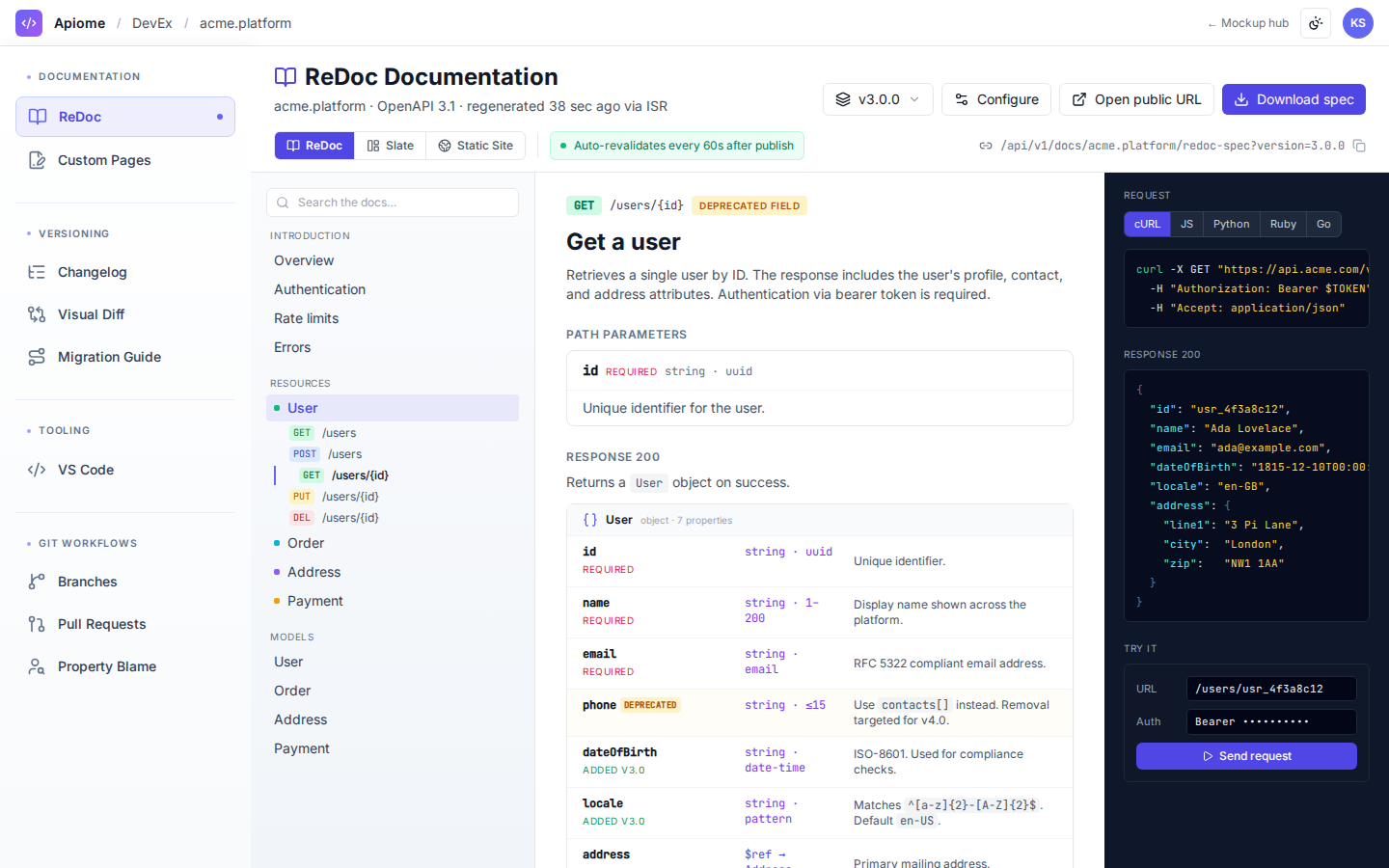
Task: Click the search magnifier icon
Action: [283, 203]
